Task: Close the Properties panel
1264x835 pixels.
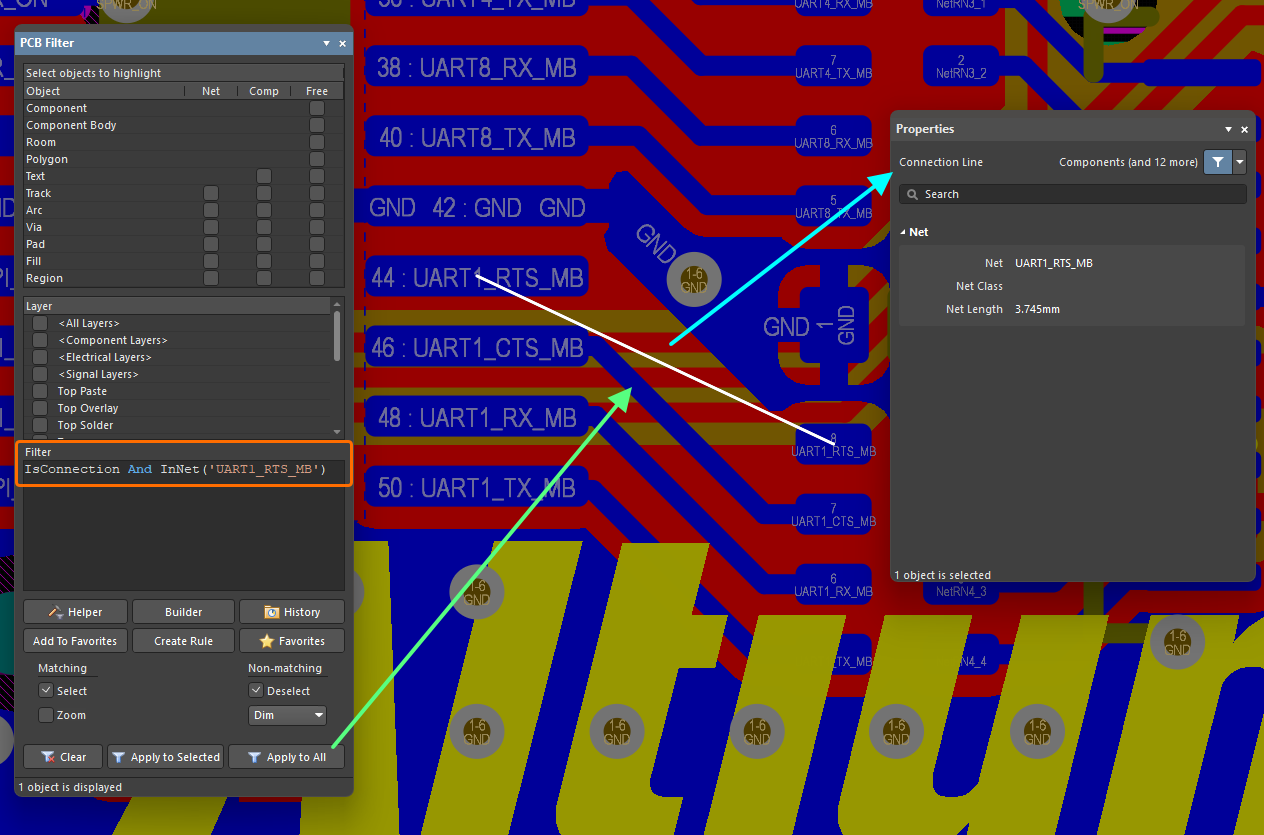Action: coord(1245,130)
